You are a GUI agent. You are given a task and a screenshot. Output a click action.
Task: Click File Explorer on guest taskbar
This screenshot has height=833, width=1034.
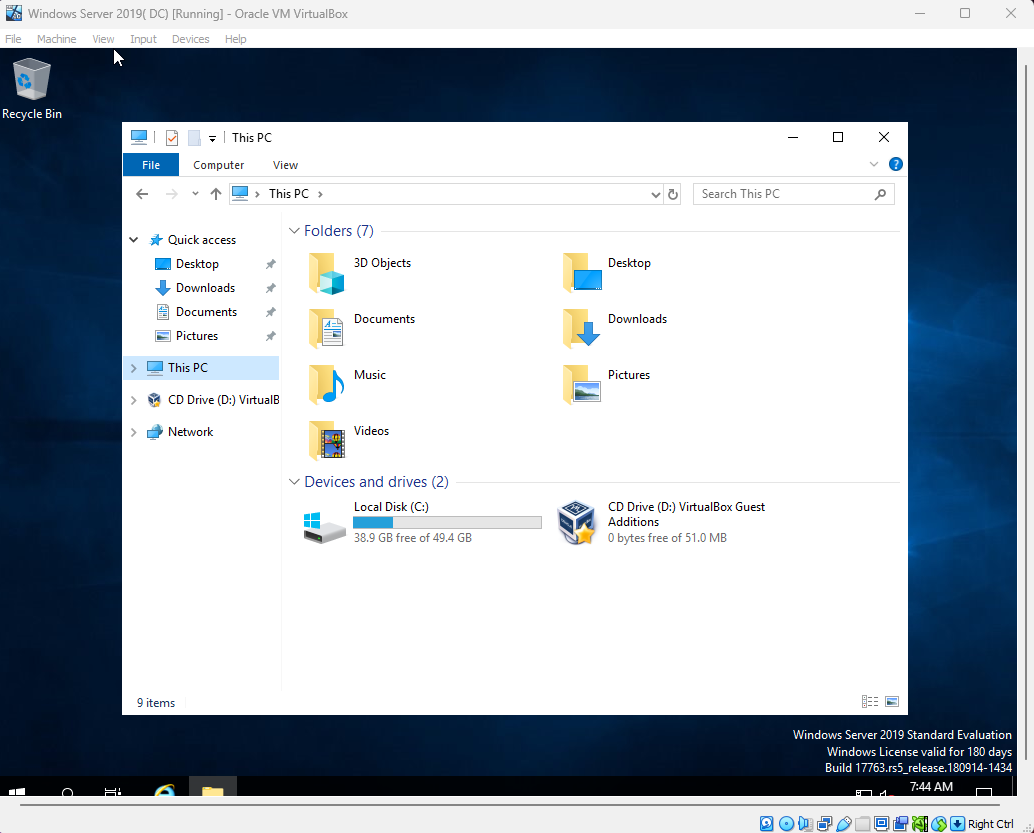click(x=212, y=788)
